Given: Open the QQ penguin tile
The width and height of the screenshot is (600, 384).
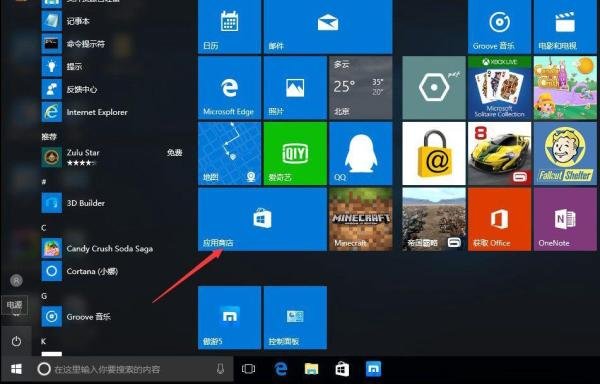Looking at the screenshot, I should coord(361,153).
